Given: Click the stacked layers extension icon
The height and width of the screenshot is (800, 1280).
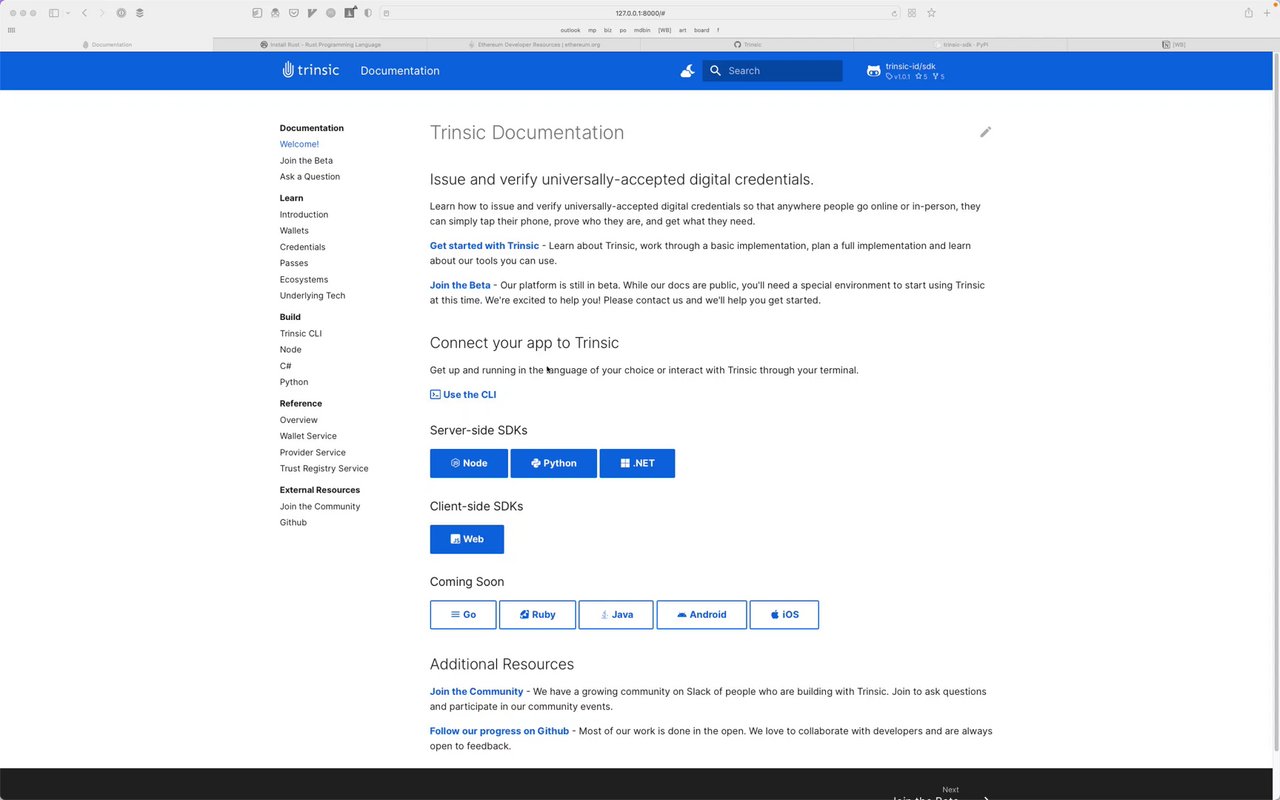Looking at the screenshot, I should [140, 13].
